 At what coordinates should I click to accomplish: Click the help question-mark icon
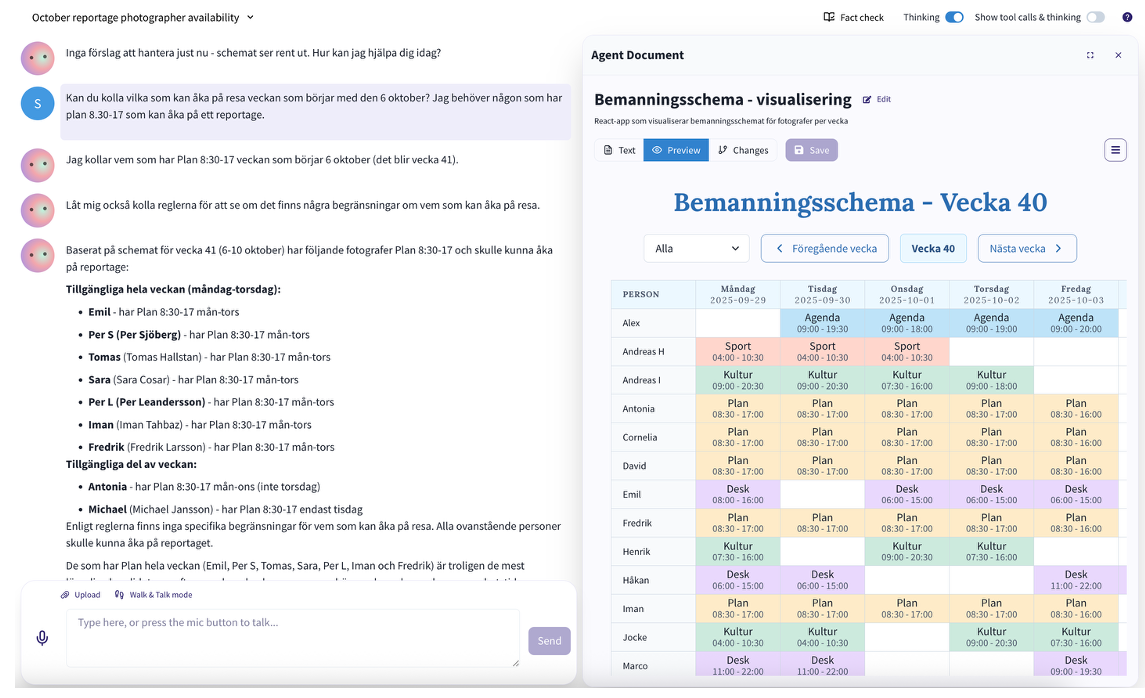tap(1128, 18)
